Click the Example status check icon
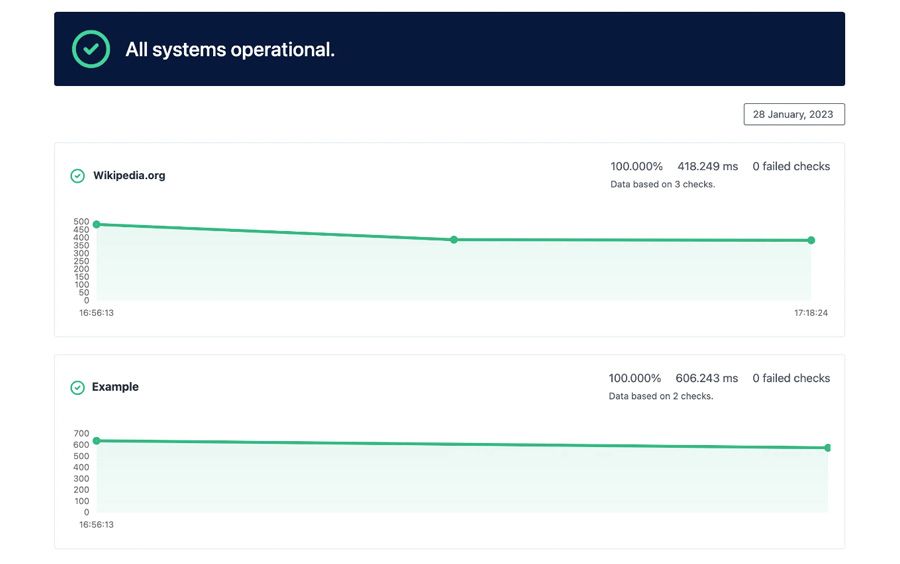Viewport: 900px width, 564px height. pyautogui.click(x=77, y=387)
